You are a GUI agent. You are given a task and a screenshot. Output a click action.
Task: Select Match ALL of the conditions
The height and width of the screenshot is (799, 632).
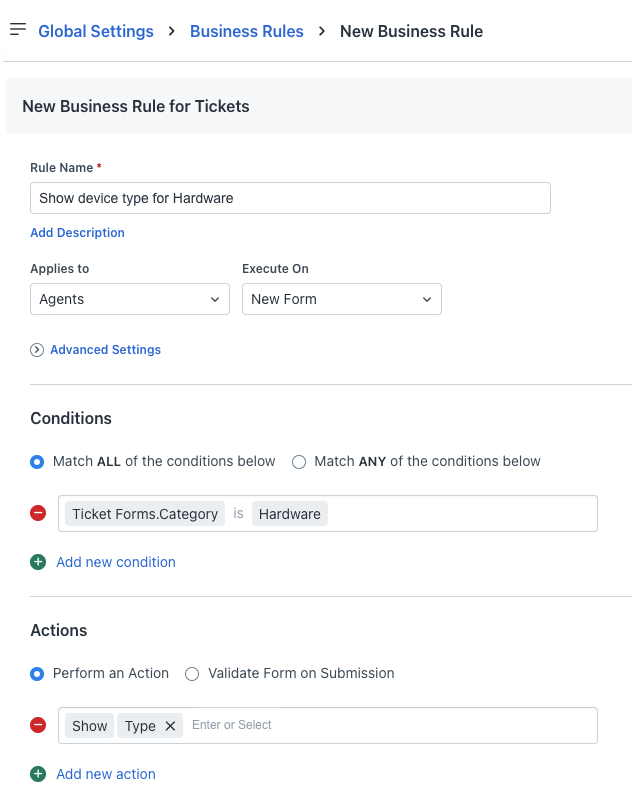point(38,462)
